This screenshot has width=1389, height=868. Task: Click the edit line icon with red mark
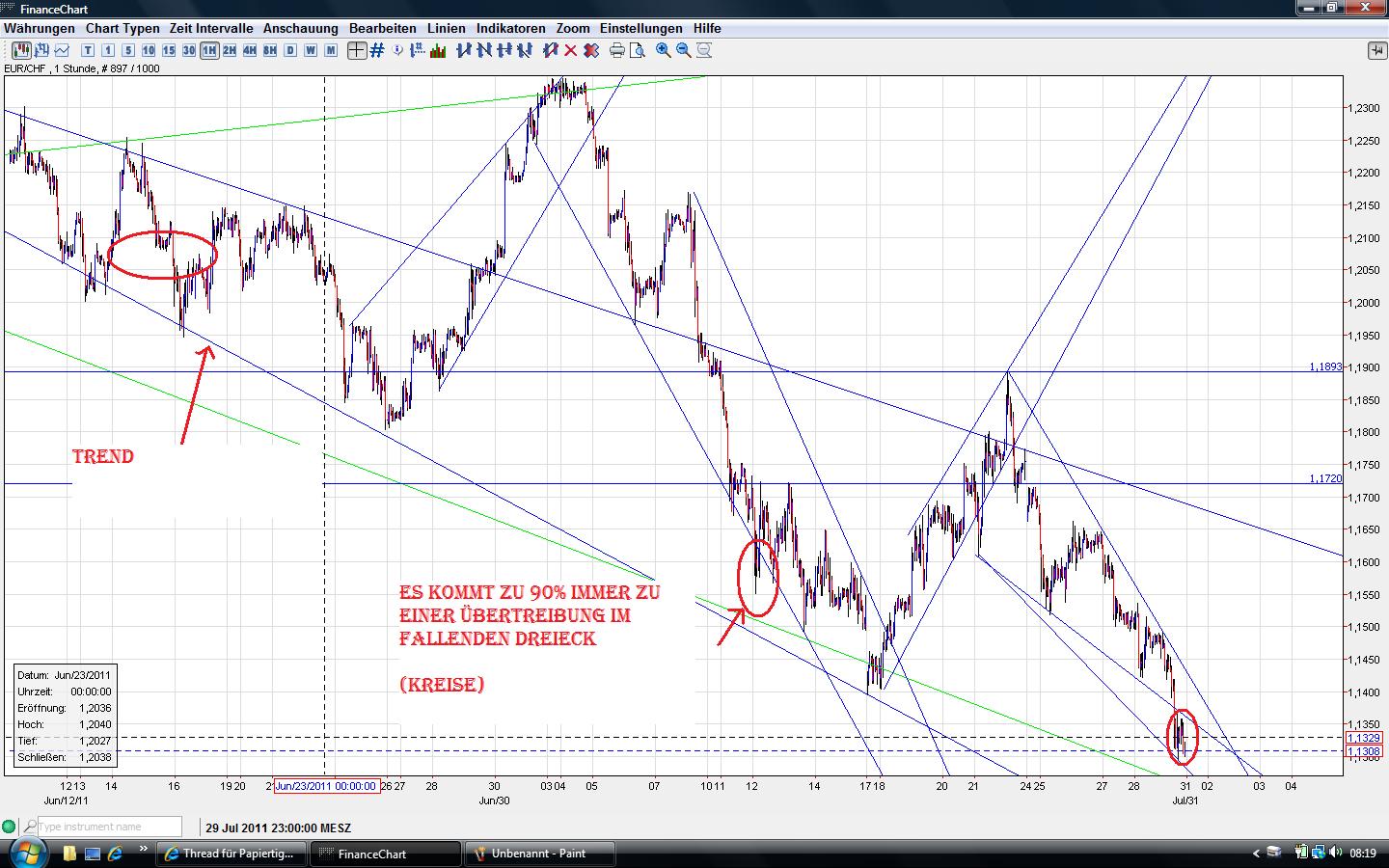coord(551,50)
